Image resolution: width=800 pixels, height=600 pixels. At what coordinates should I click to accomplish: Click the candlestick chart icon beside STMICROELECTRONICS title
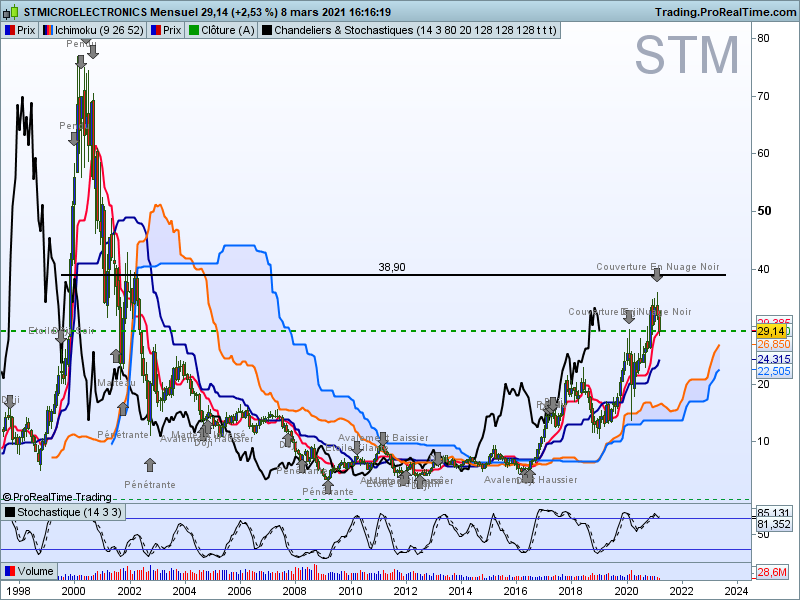pos(12,12)
